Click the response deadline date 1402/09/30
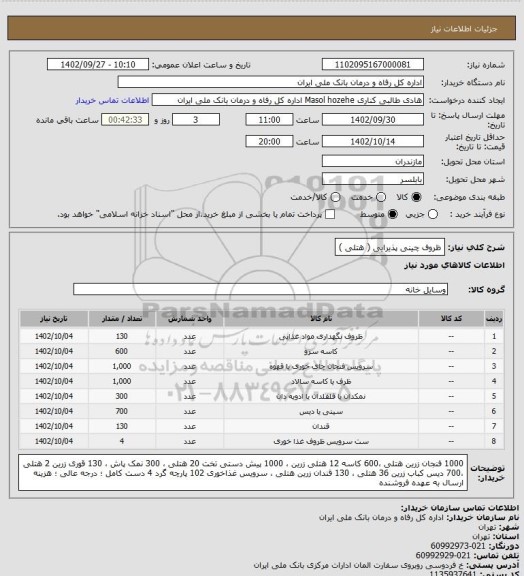The width and height of the screenshot is (524, 576). pos(373,120)
